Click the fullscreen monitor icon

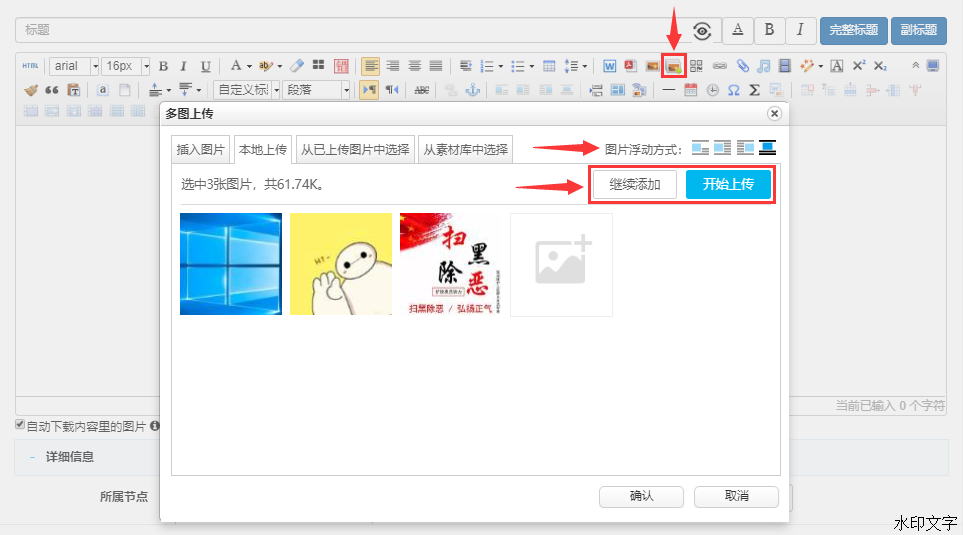coord(933,66)
